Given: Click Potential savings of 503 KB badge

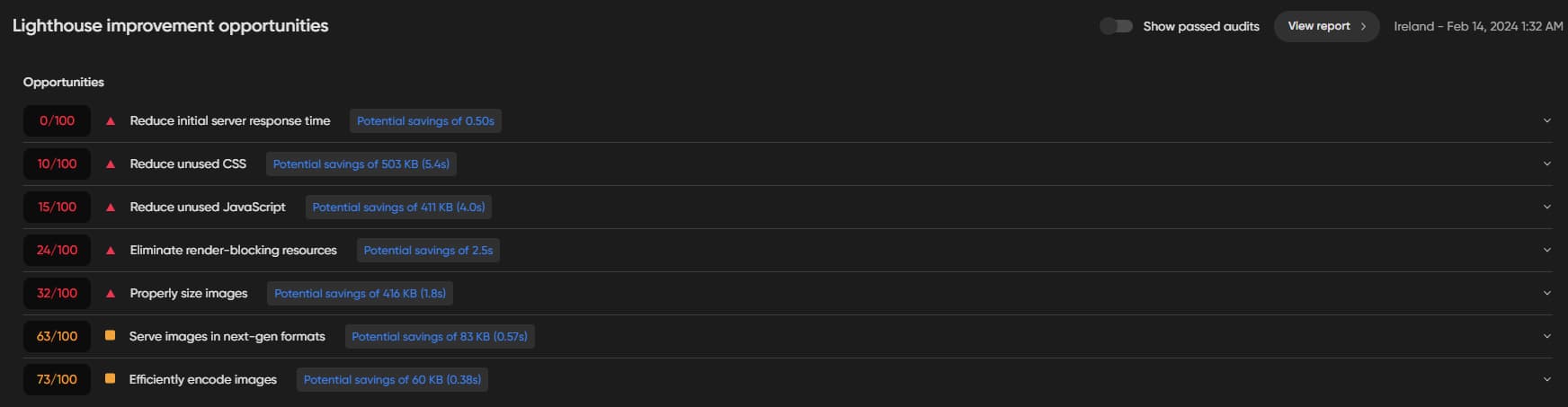Looking at the screenshot, I should pyautogui.click(x=361, y=164).
